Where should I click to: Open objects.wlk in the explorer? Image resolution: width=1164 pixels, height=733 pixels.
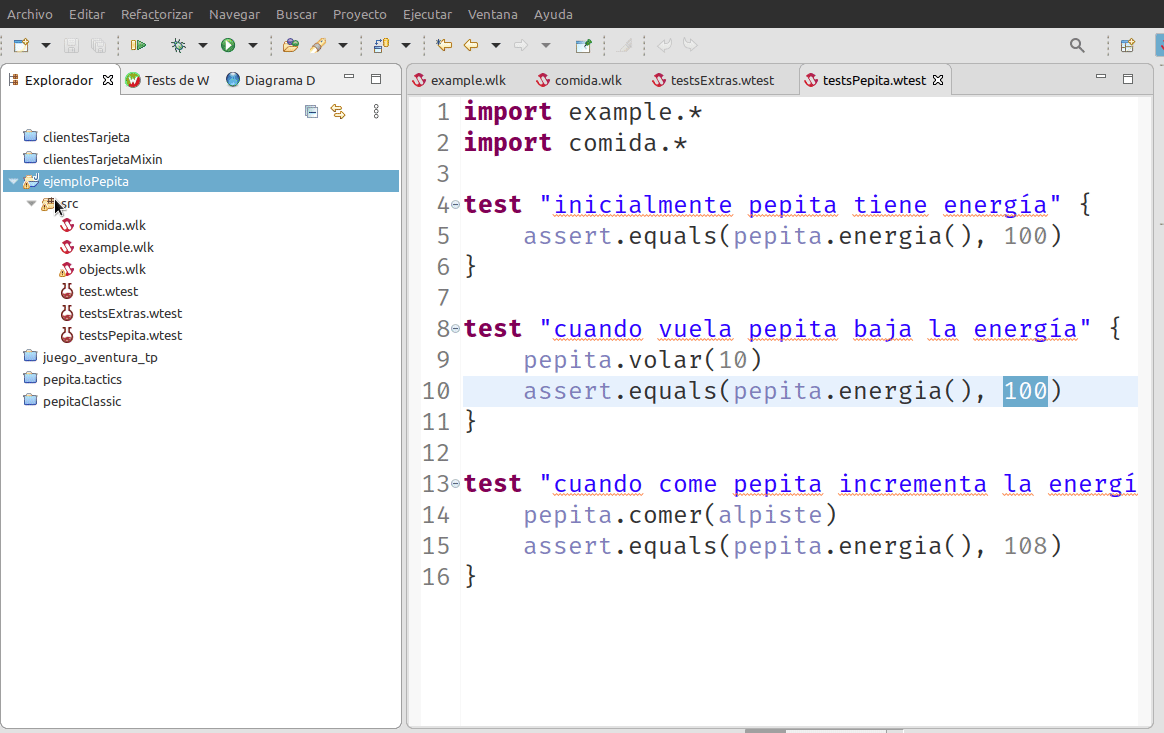[x=112, y=269]
